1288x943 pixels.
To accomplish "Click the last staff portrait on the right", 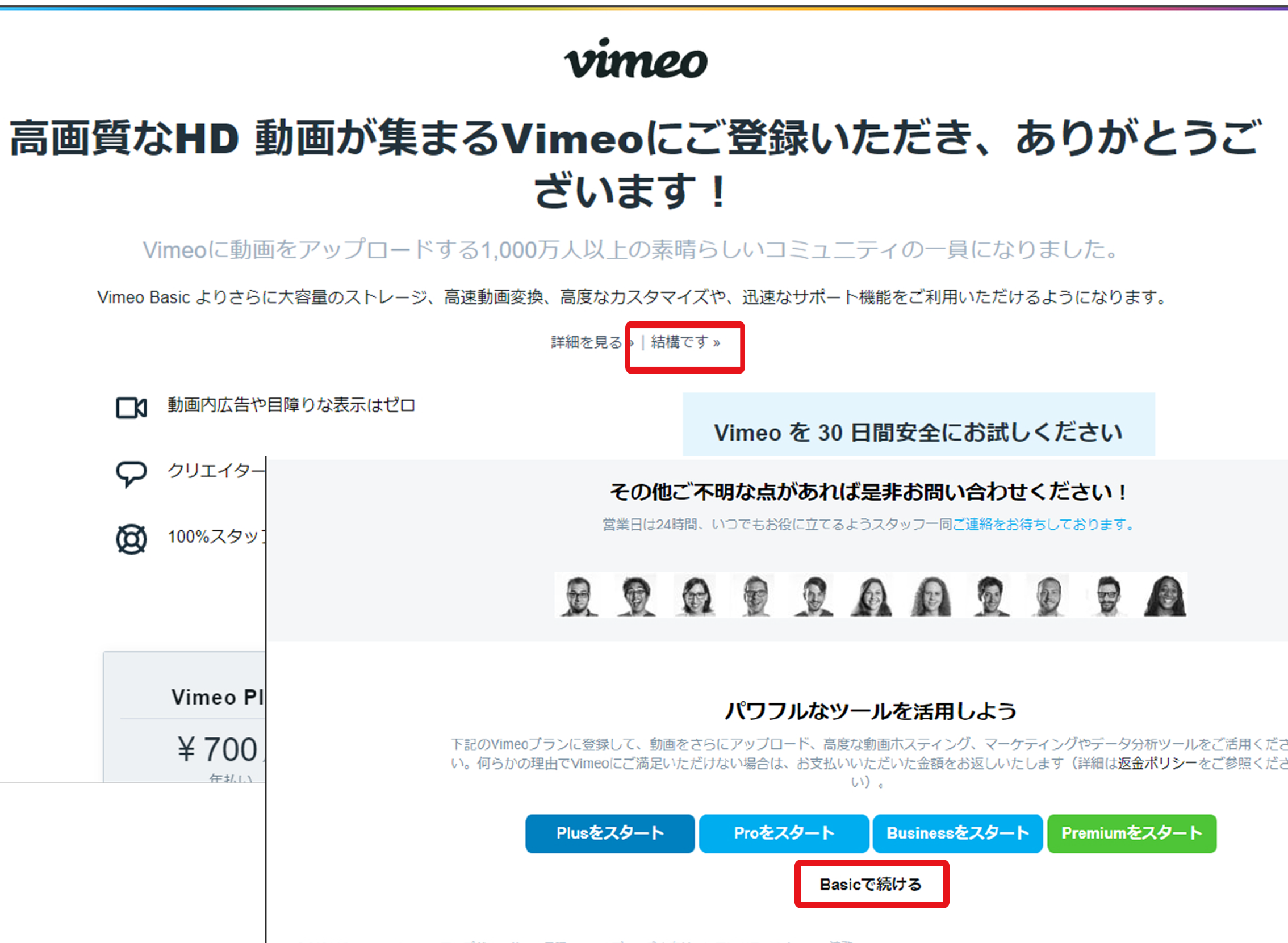I will click(x=1165, y=596).
